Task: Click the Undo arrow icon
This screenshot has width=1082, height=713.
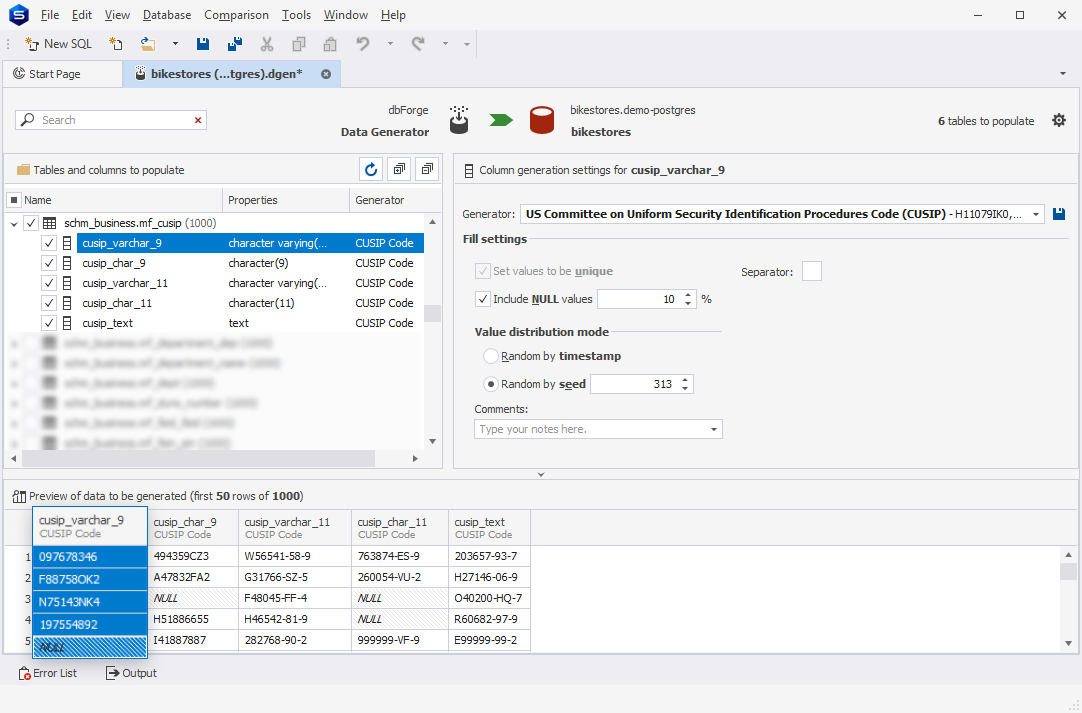Action: 363,43
